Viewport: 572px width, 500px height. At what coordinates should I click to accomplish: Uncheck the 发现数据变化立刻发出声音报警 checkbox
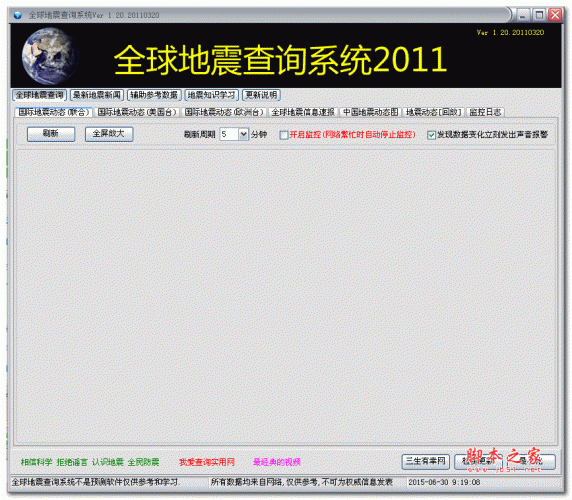point(431,135)
